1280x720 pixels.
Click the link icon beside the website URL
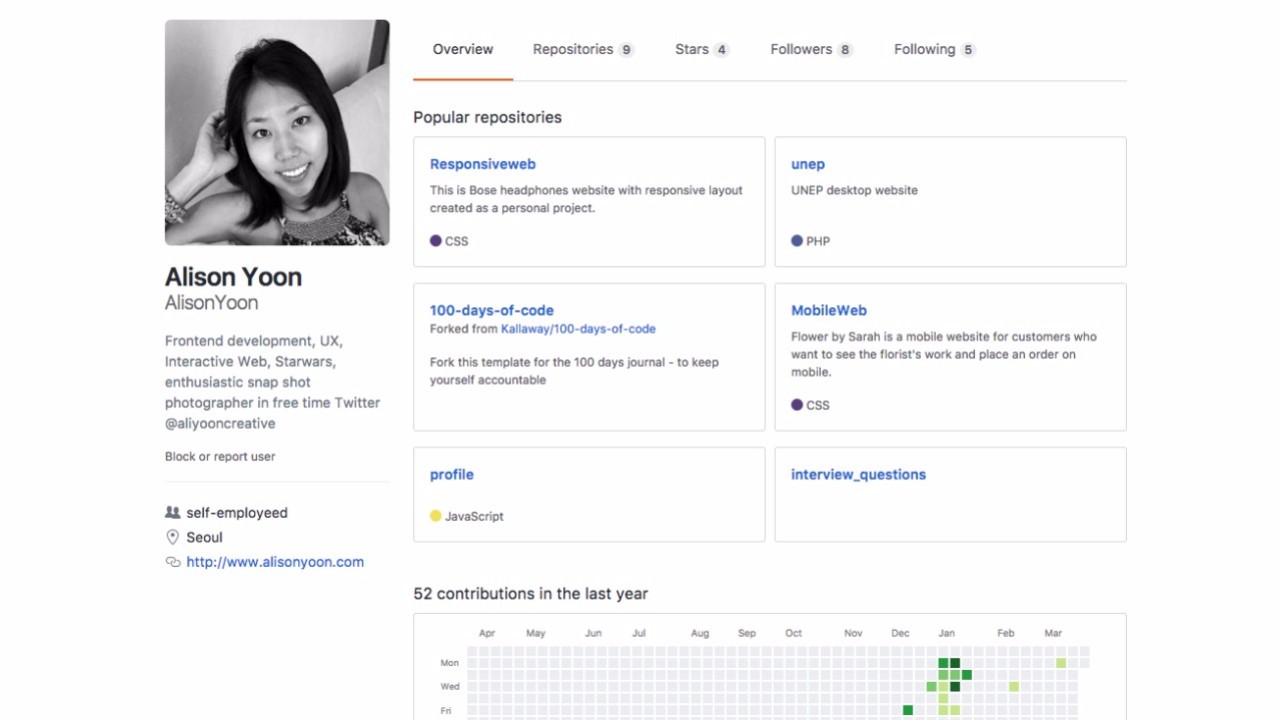[x=172, y=562]
